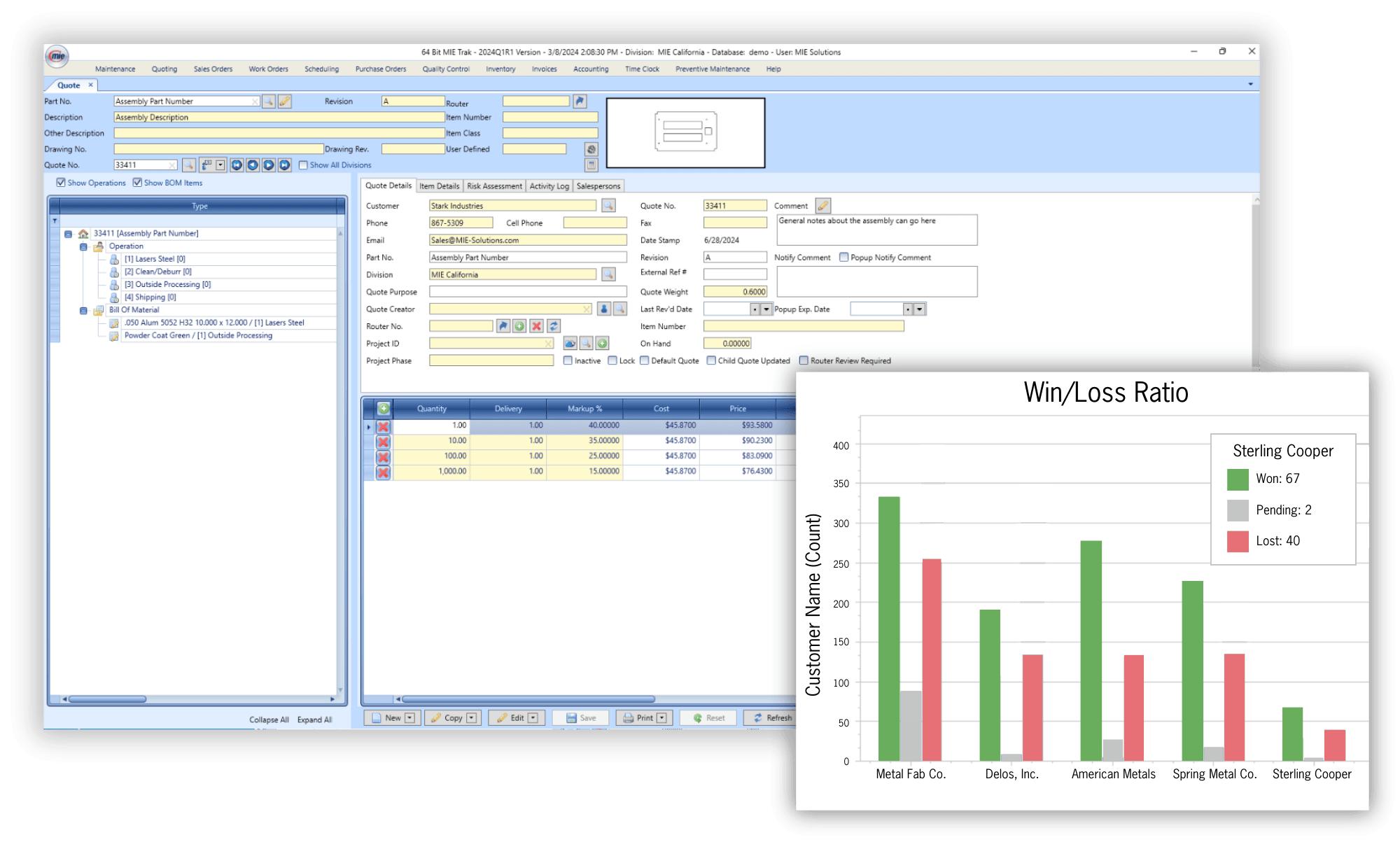The height and width of the screenshot is (863, 1400).
Task: Open Quote Creator user lookup person icon
Action: pyautogui.click(x=604, y=309)
